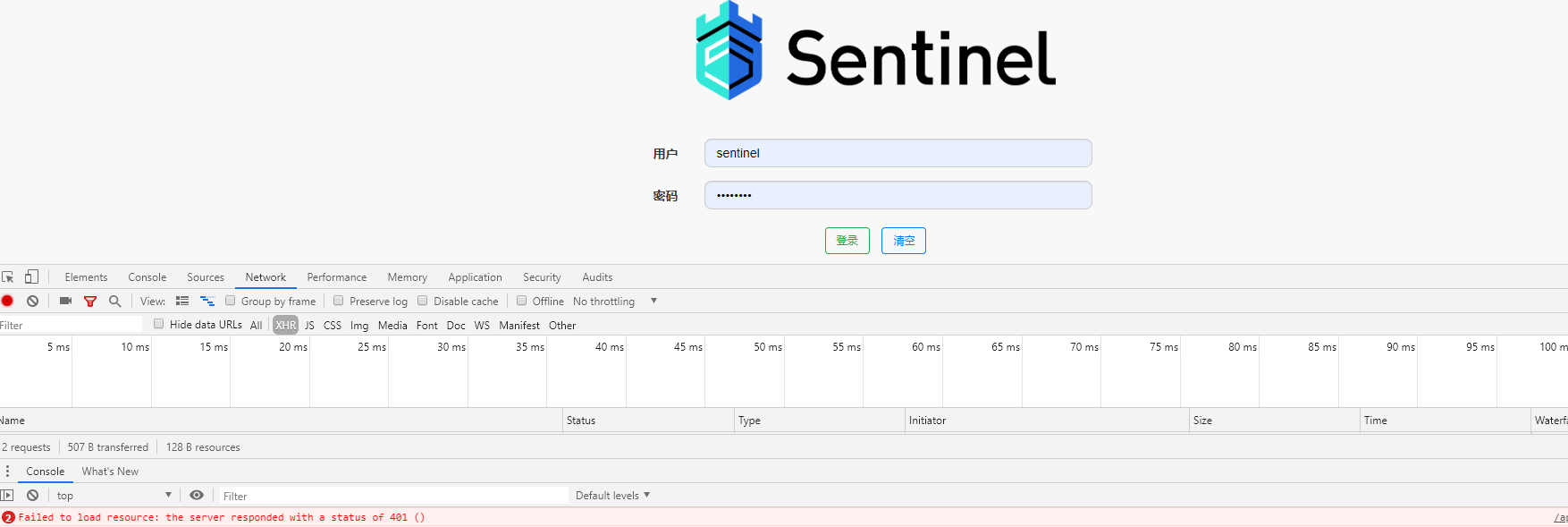Toggle the Offline checkbox
This screenshot has width=1568, height=527.
coord(522,301)
